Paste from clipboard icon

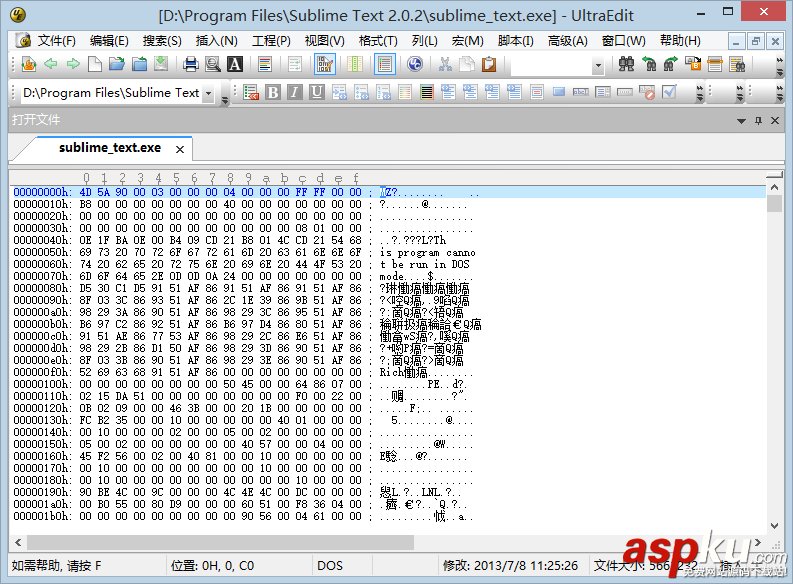coord(489,64)
